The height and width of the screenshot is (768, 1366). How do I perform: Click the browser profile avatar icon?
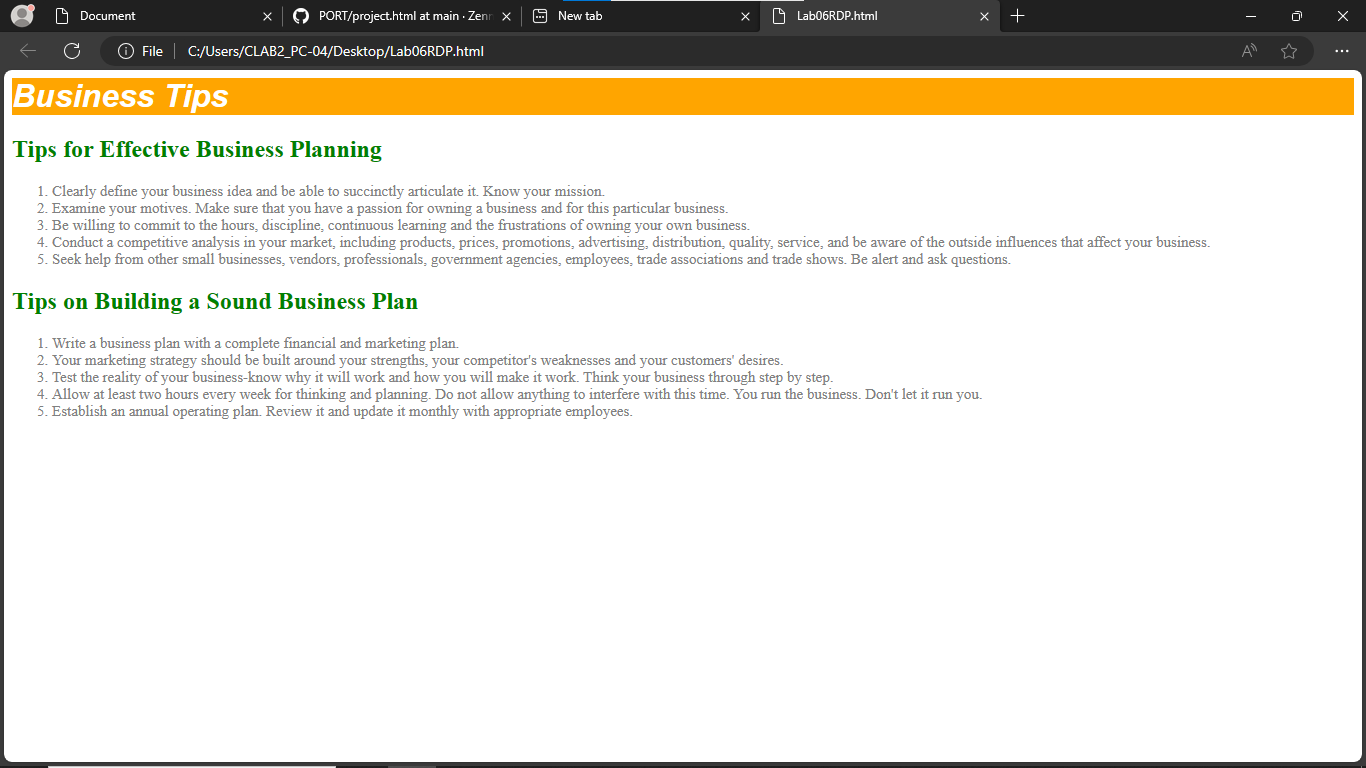(x=22, y=16)
